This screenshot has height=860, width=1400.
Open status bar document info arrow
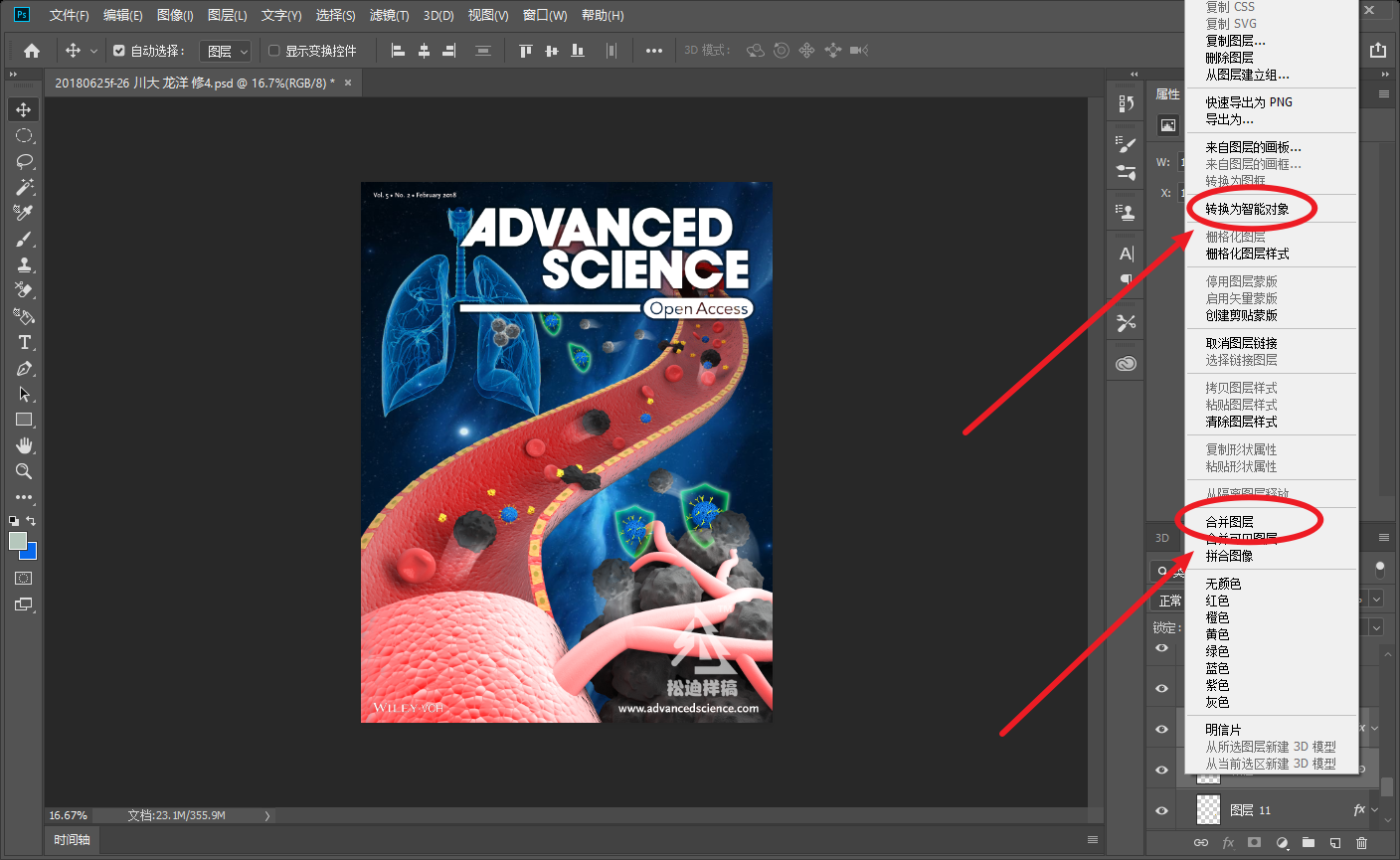point(266,815)
